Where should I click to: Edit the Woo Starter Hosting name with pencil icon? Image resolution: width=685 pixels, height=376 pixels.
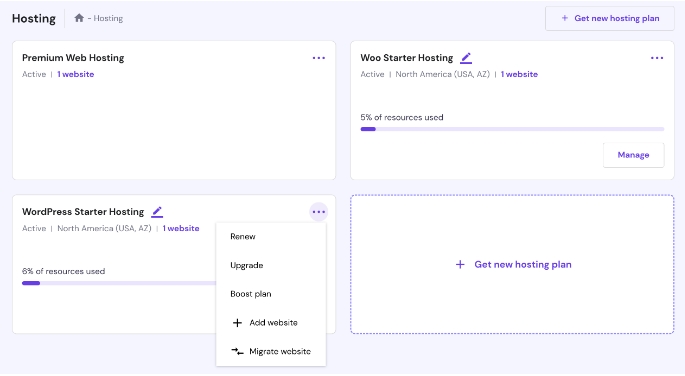(x=466, y=58)
